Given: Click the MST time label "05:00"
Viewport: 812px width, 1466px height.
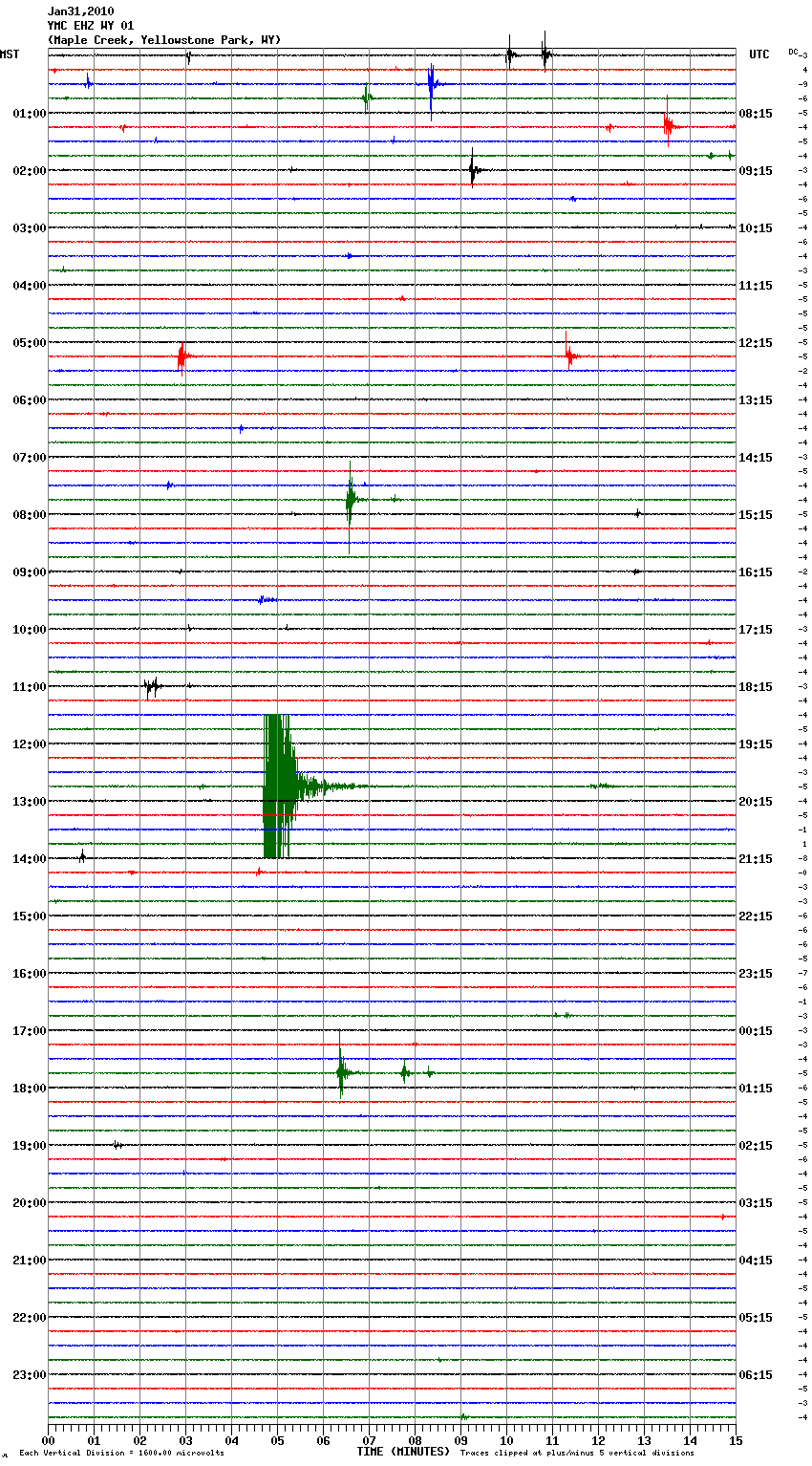Looking at the screenshot, I should 30,343.
